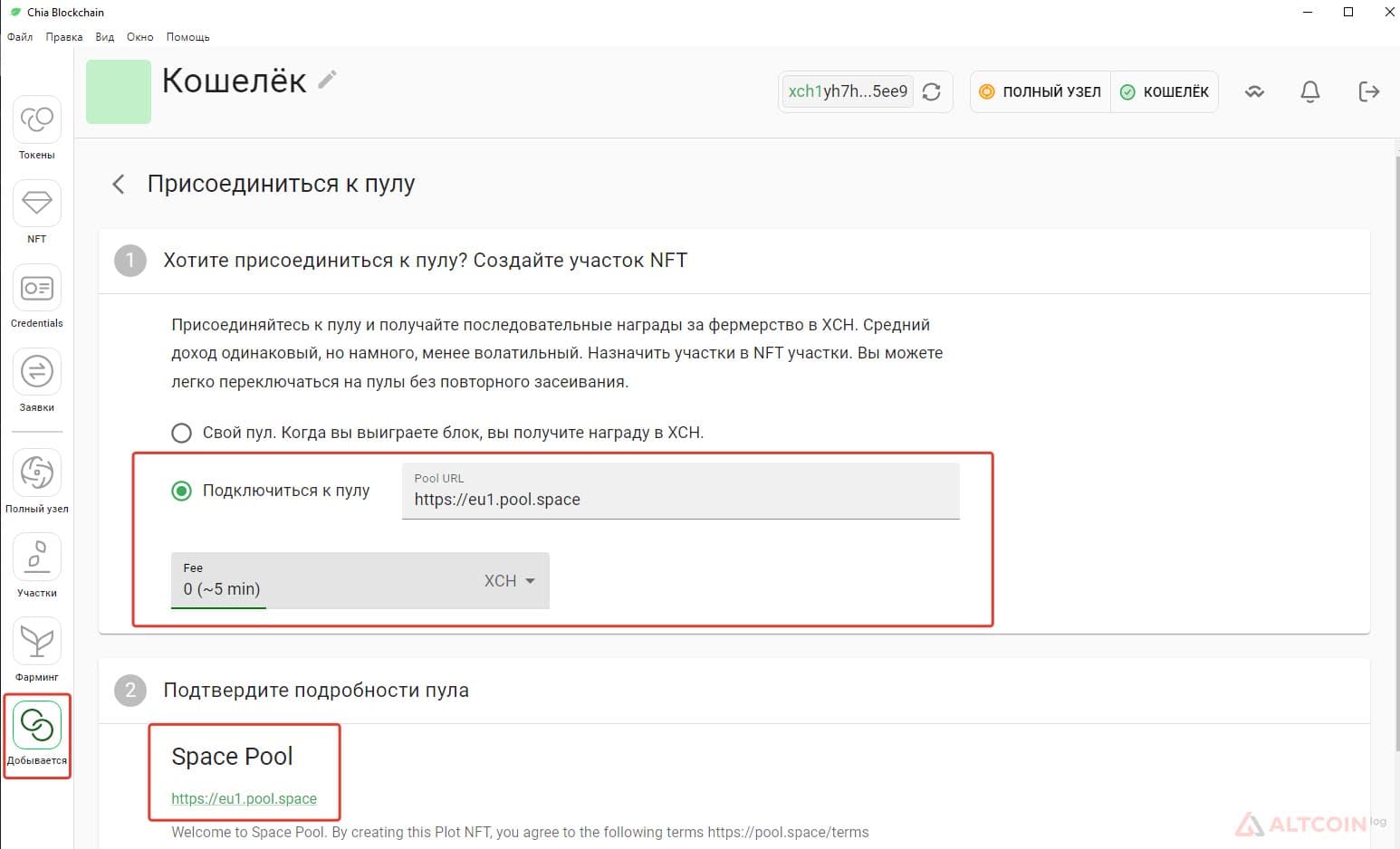Open the https://eu1.pool.space link

pos(245,798)
